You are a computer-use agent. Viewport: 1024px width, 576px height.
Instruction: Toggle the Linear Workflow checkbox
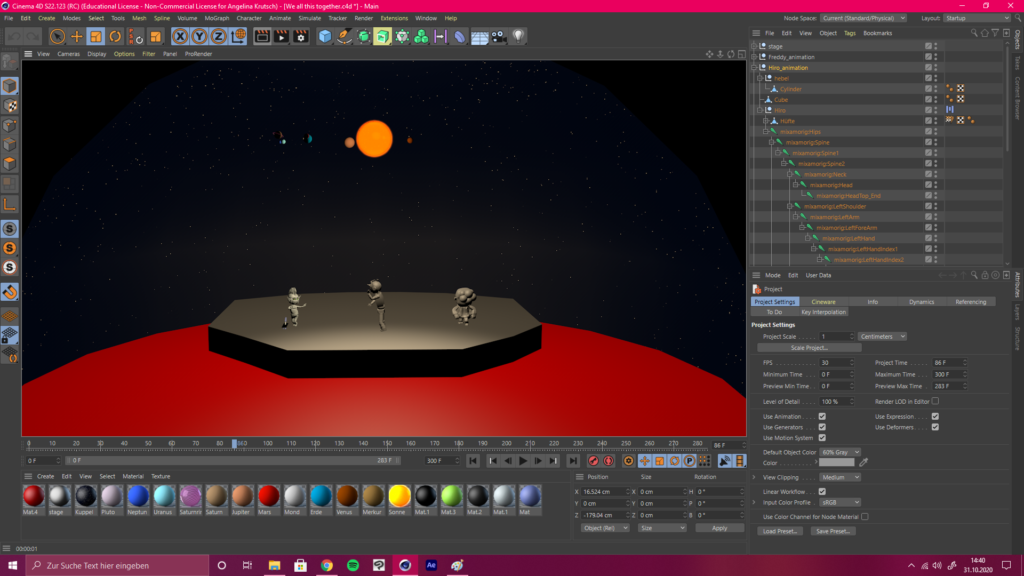click(x=822, y=491)
